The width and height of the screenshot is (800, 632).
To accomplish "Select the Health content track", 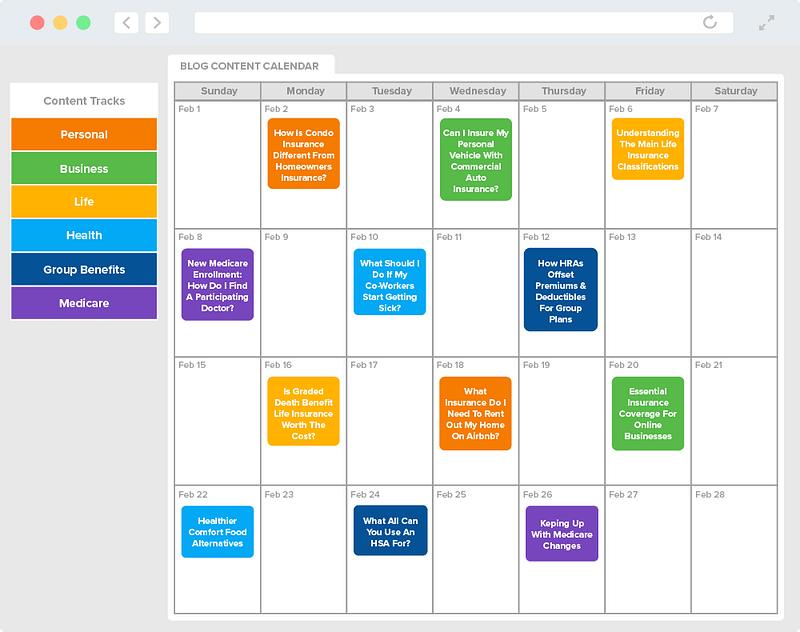I will (x=84, y=235).
